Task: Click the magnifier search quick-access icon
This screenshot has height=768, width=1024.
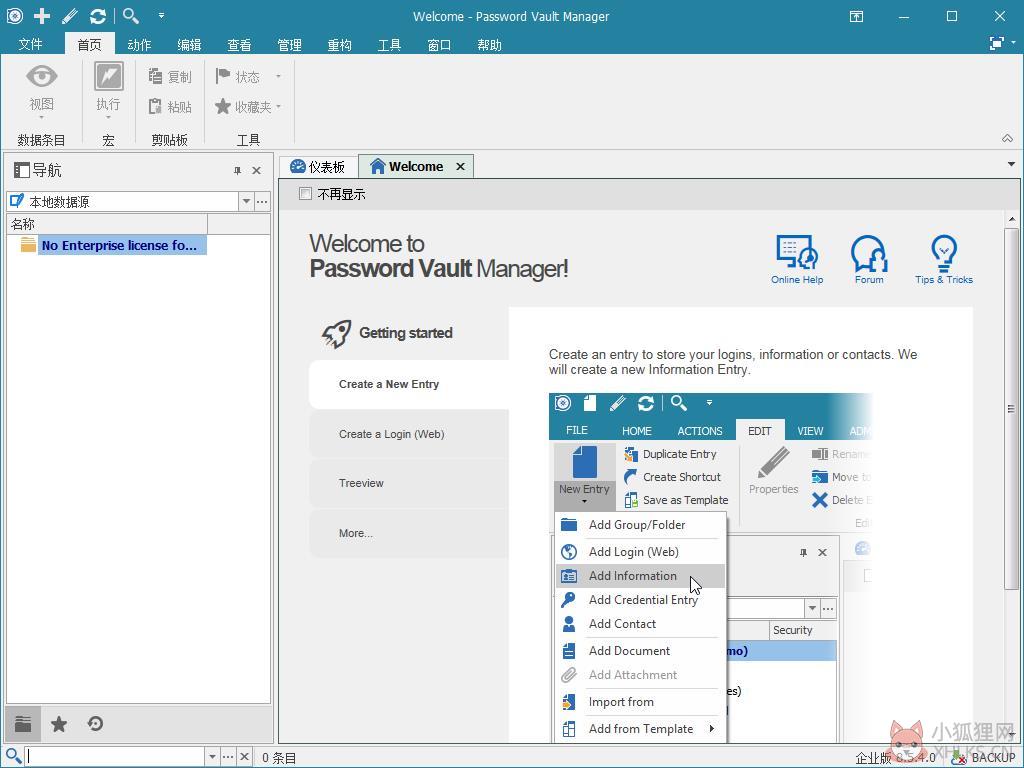Action: click(x=131, y=16)
